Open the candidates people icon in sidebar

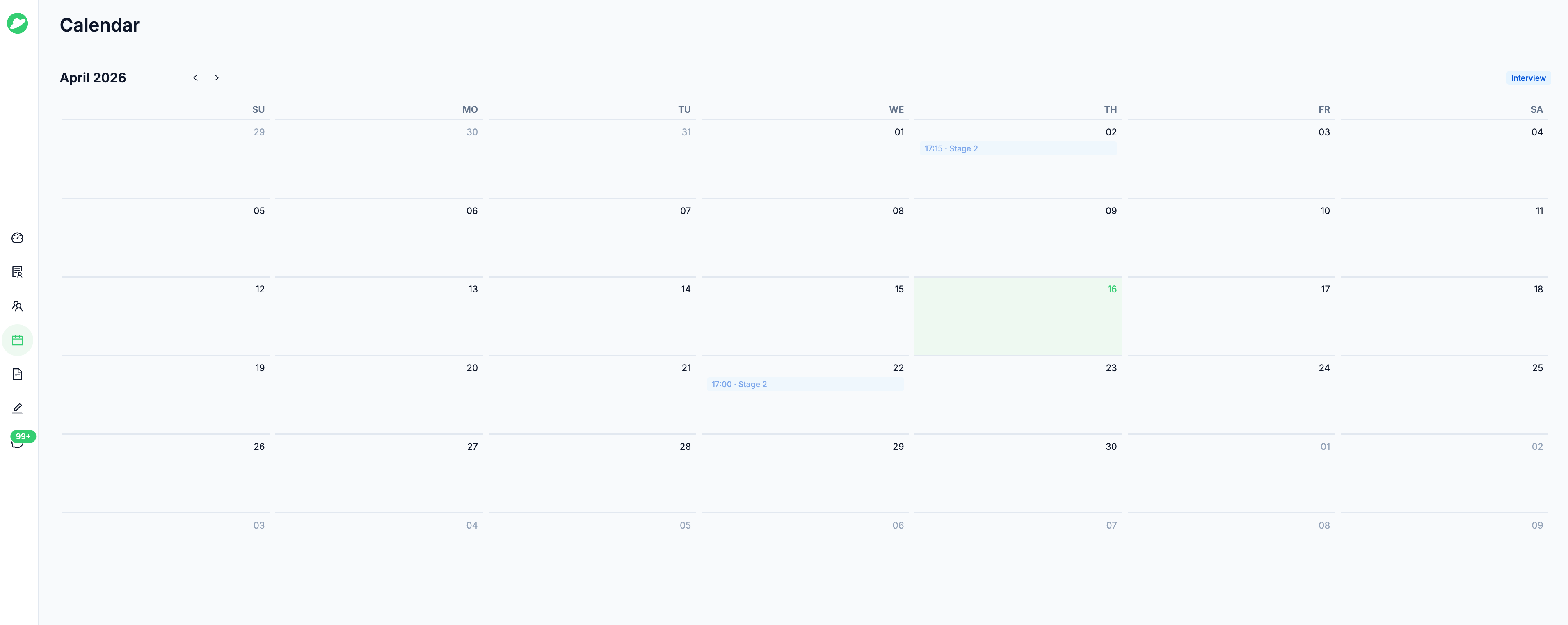pos(17,306)
